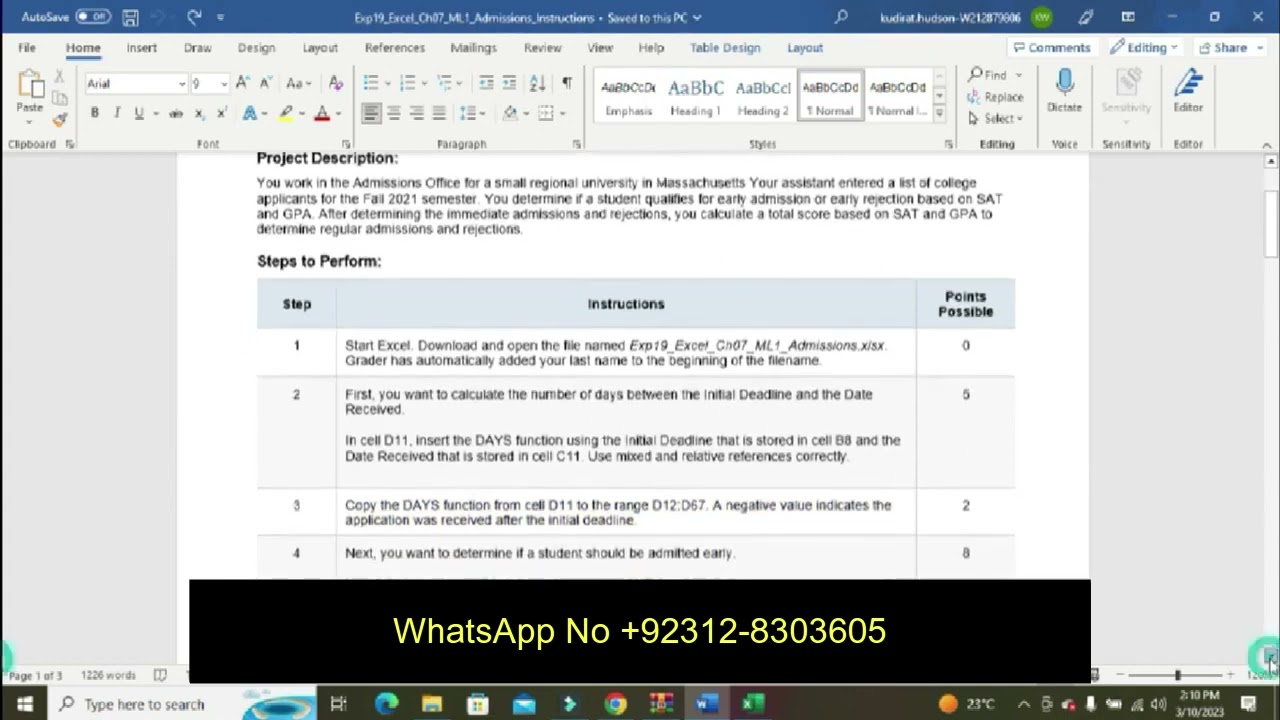
Task: Apply Italic formatting
Action: [117, 113]
